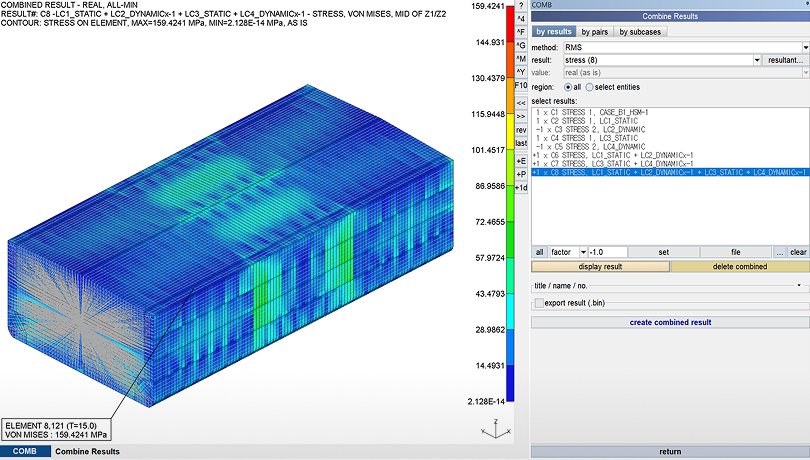Image resolution: width=810 pixels, height=460 pixels.
Task: Open the method RMS dropdown
Action: (x=805, y=47)
